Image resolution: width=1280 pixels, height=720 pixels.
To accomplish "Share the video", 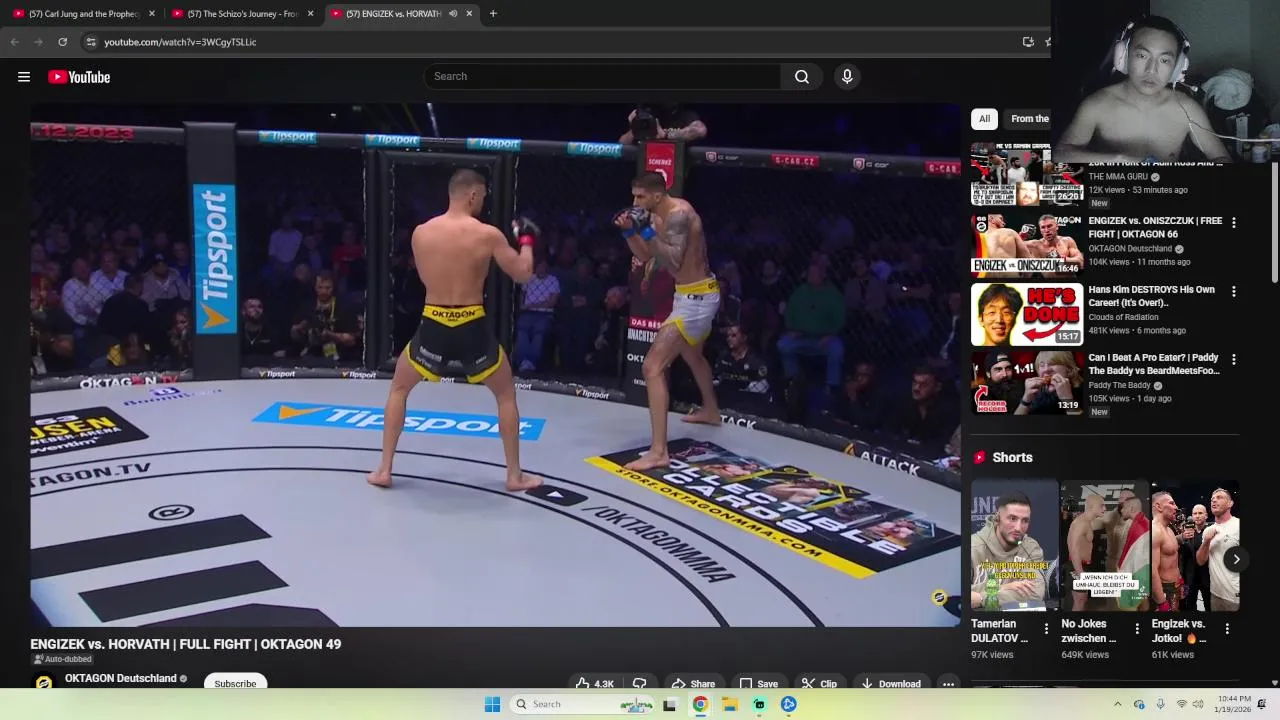I will [x=692, y=684].
